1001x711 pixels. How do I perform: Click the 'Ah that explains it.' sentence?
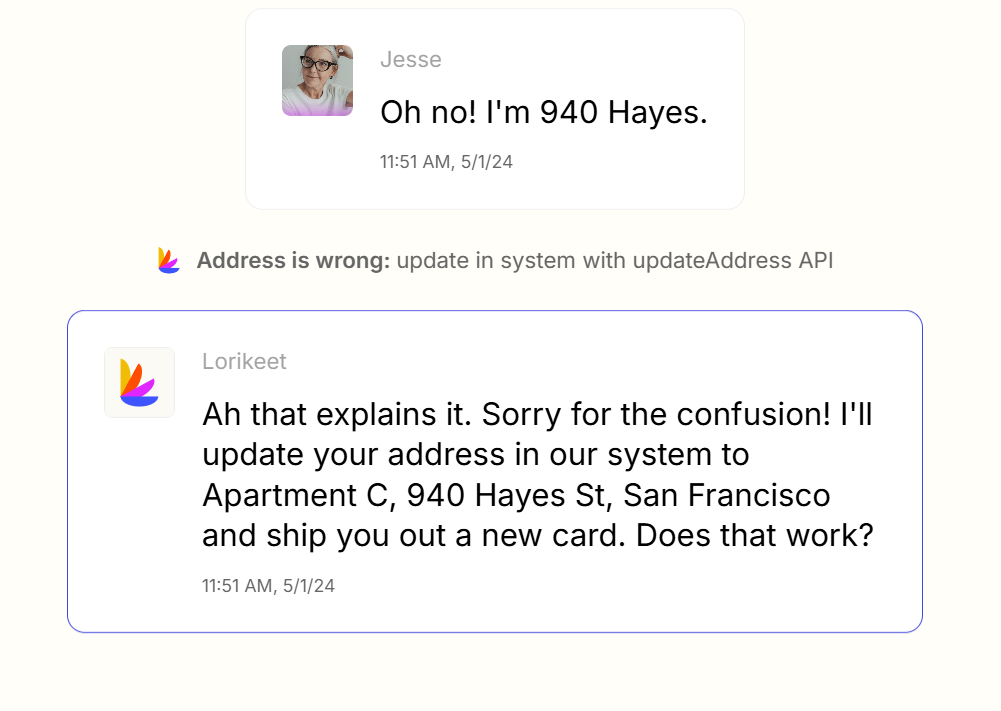click(336, 414)
